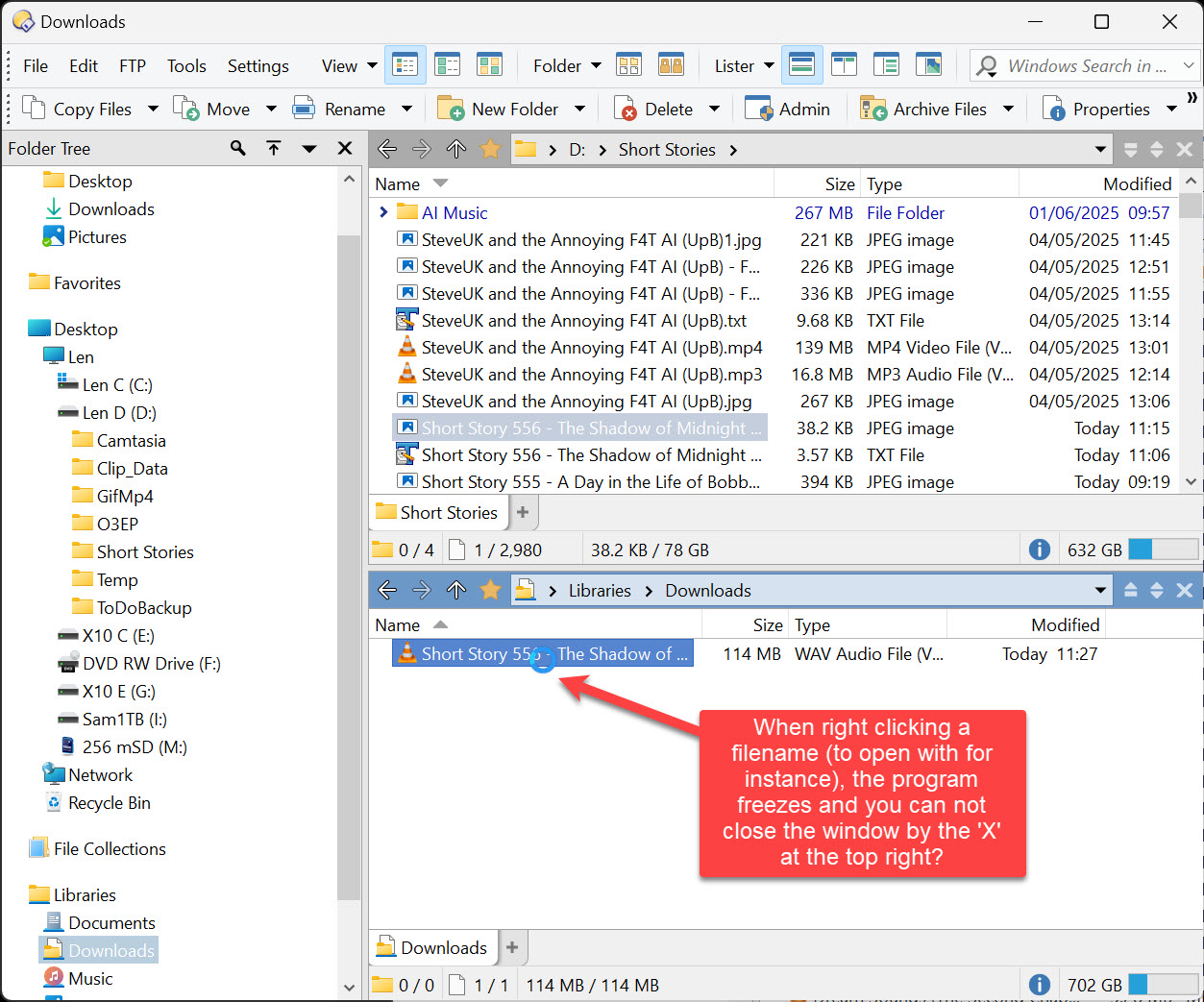Open Admin mode from toolbar

coord(788,109)
